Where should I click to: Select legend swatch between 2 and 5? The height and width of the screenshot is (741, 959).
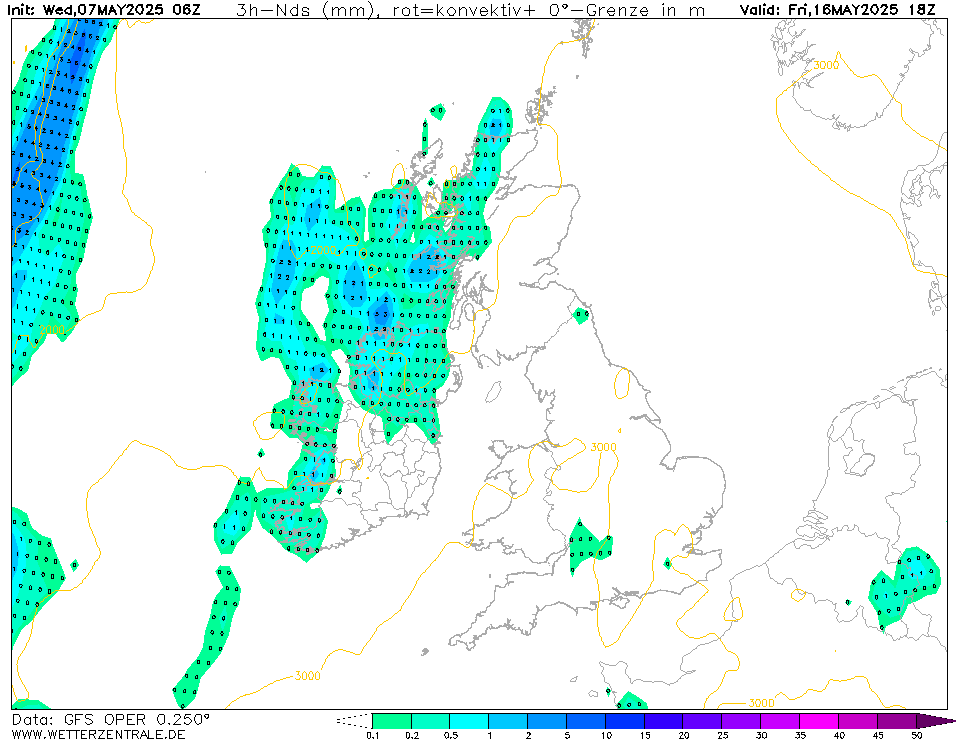(x=547, y=721)
